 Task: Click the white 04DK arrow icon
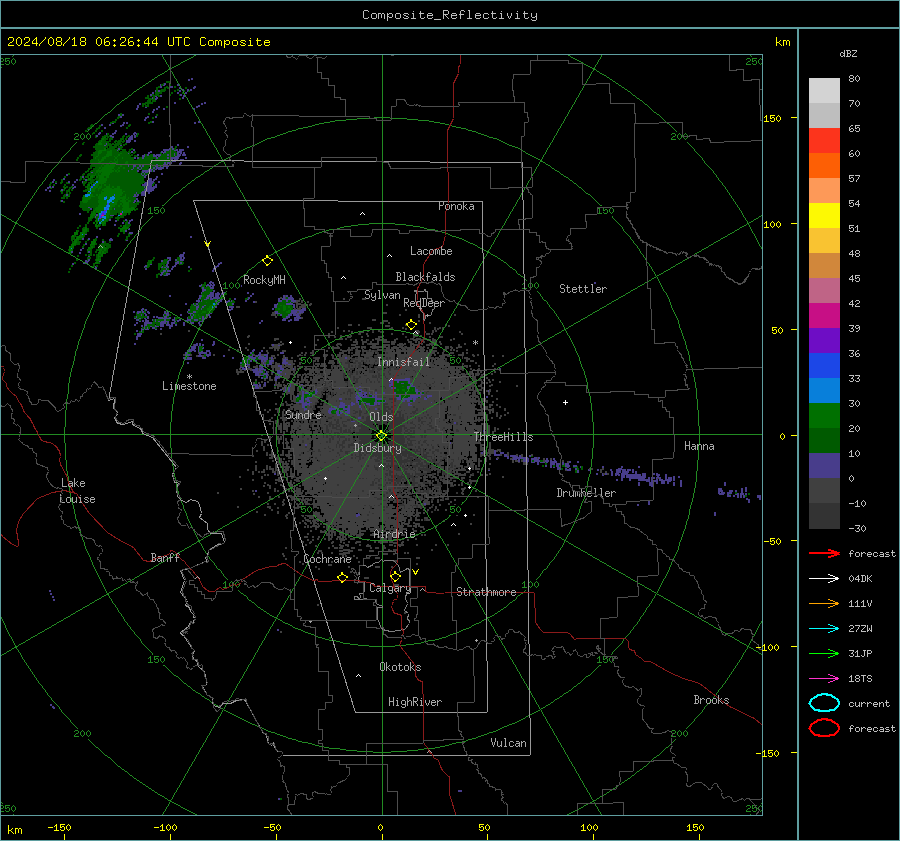pyautogui.click(x=824, y=579)
